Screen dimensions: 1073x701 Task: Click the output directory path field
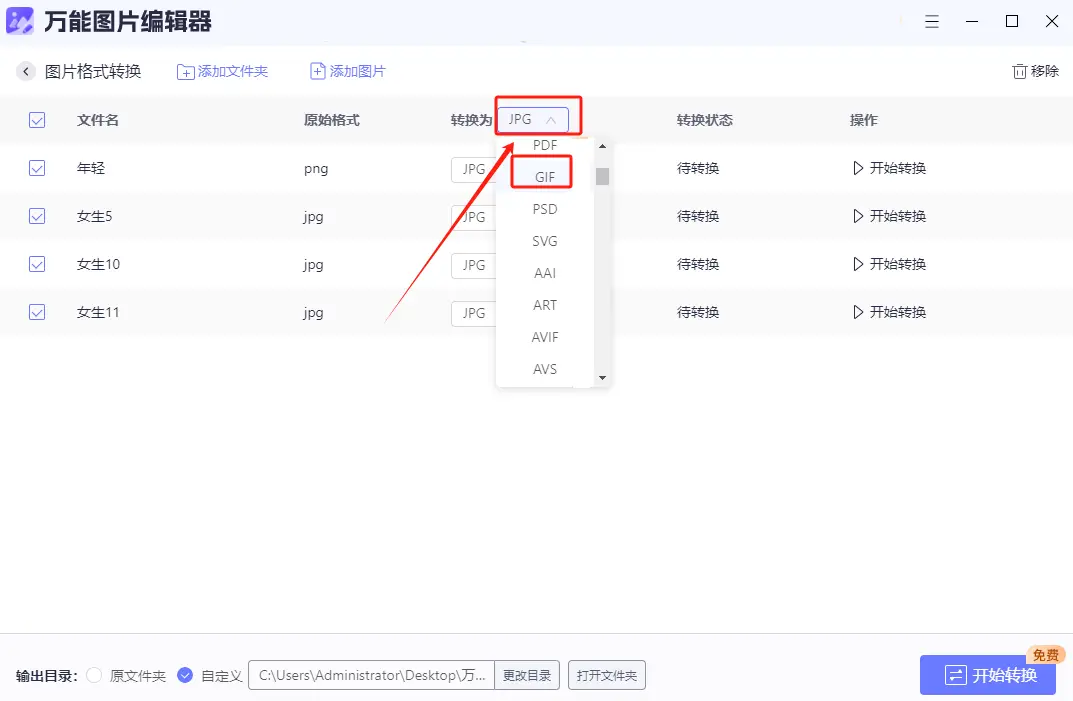pyautogui.click(x=370, y=675)
